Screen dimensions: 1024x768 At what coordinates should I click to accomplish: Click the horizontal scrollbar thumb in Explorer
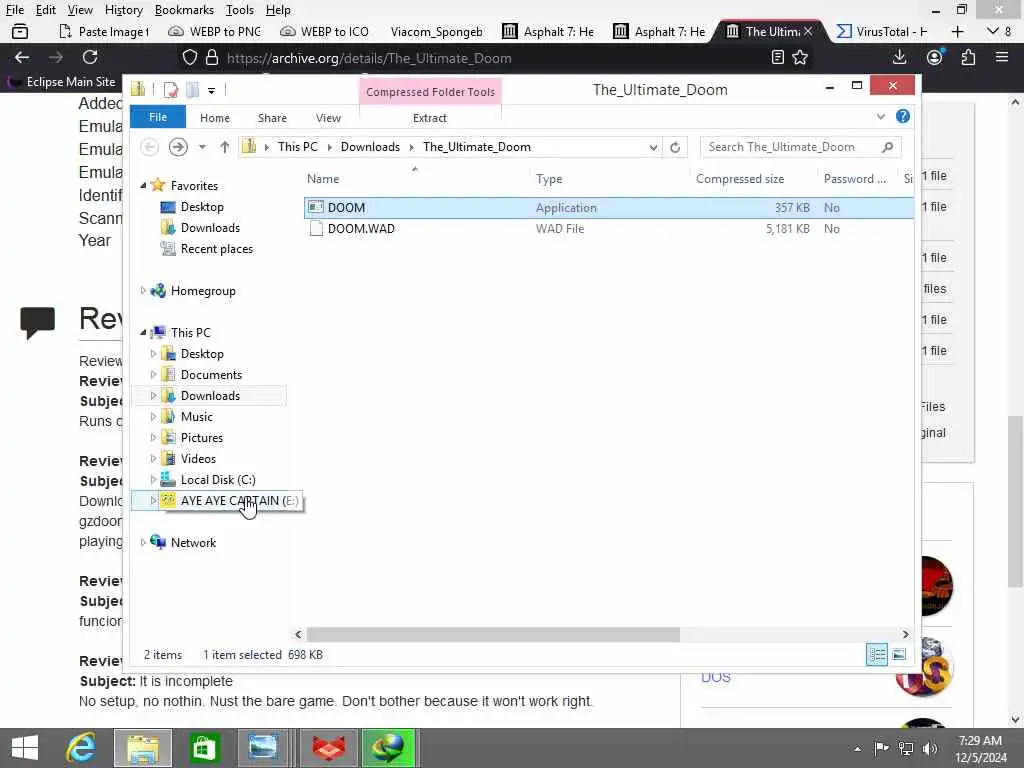point(493,634)
